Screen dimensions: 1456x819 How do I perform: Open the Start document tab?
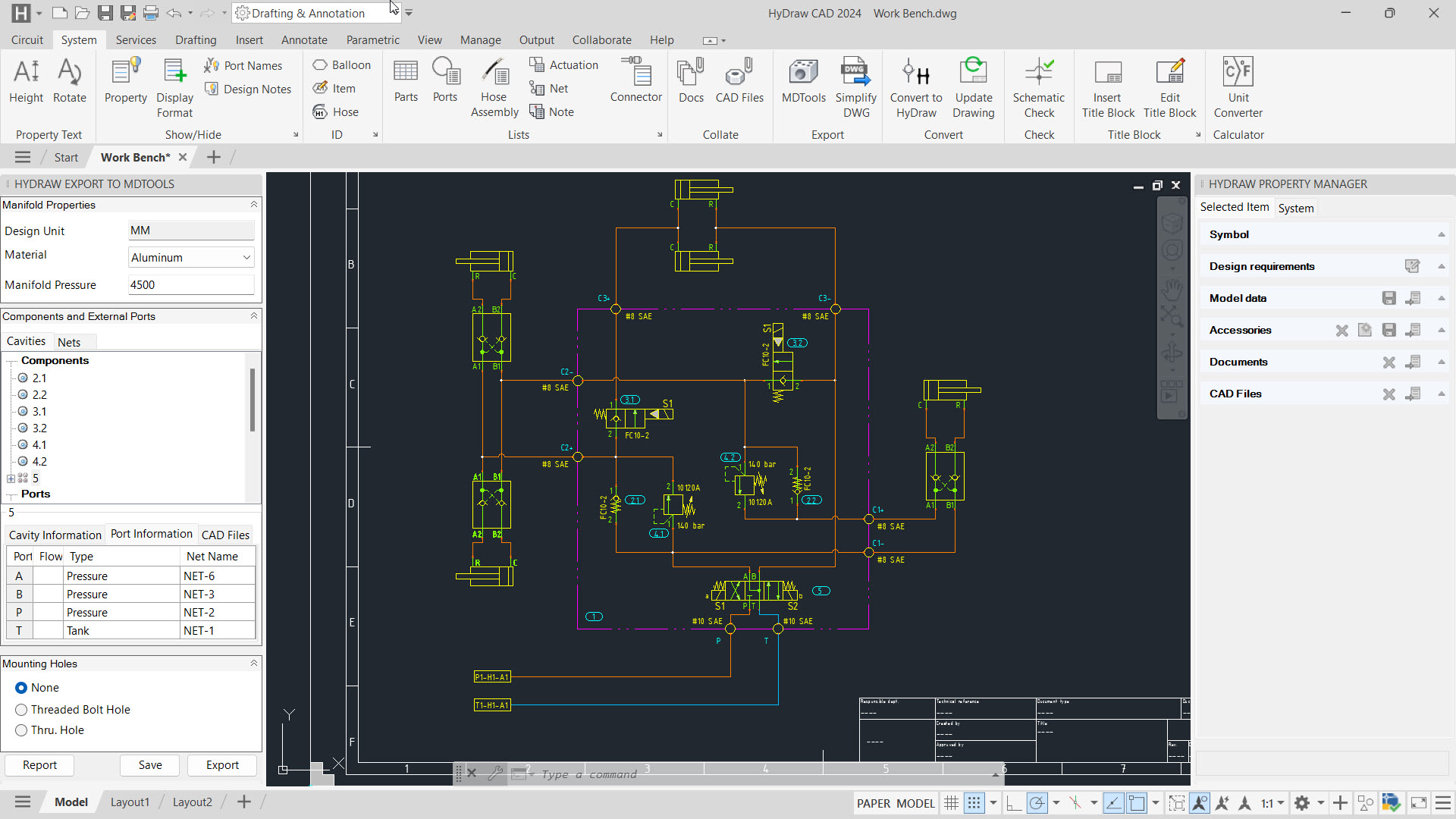(66, 158)
